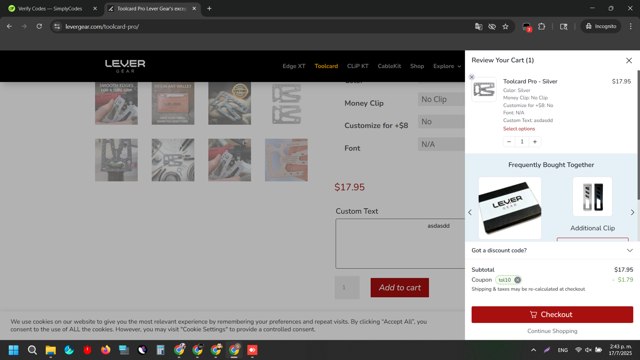
Task: Close the Verify Codes browser tab
Action: pyautogui.click(x=95, y=9)
